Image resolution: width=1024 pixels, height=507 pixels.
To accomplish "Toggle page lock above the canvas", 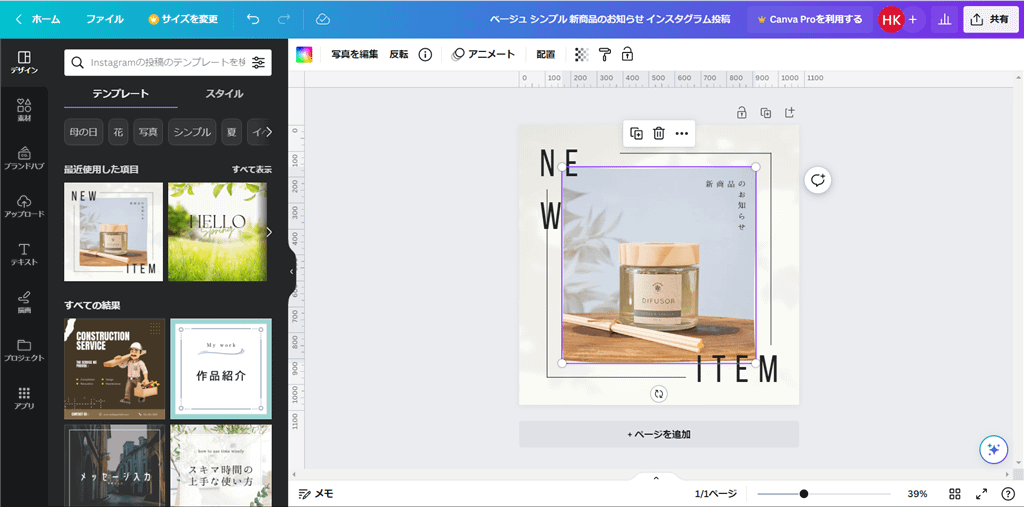I will 741,113.
